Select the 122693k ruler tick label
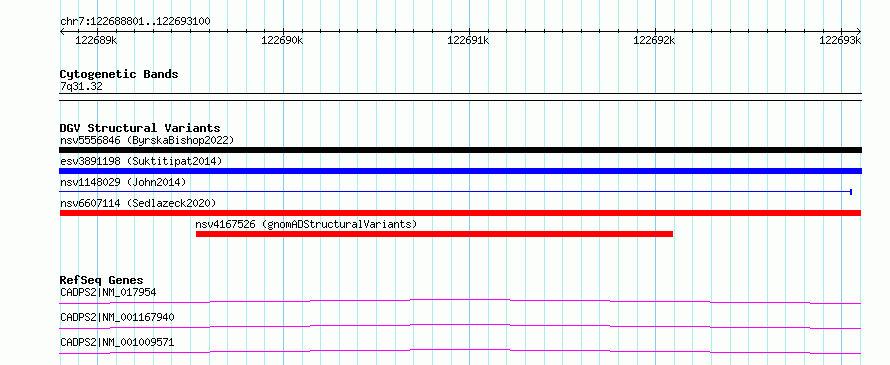The image size is (890, 365). (x=841, y=40)
